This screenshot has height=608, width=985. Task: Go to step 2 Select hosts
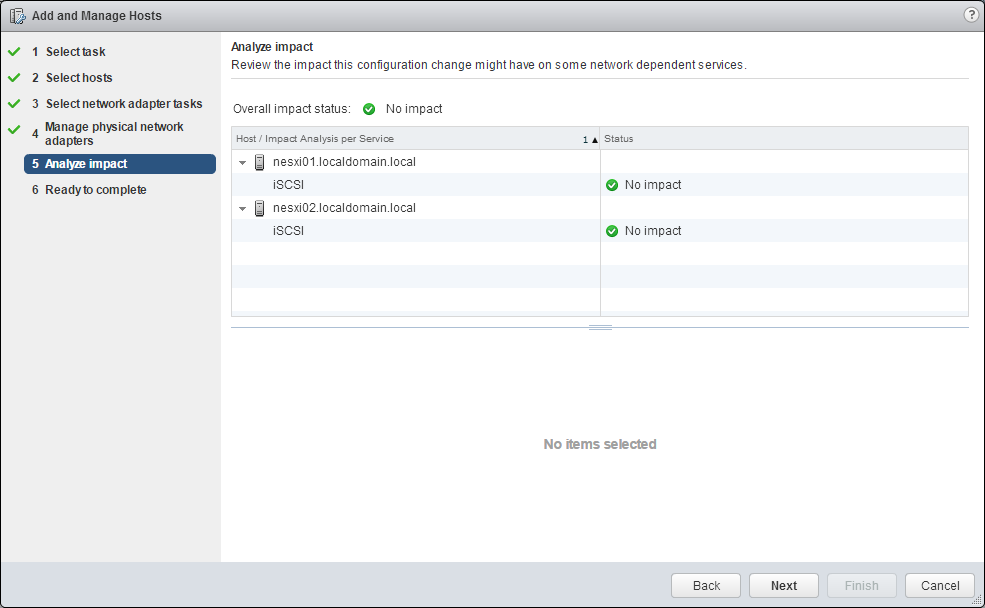point(78,78)
